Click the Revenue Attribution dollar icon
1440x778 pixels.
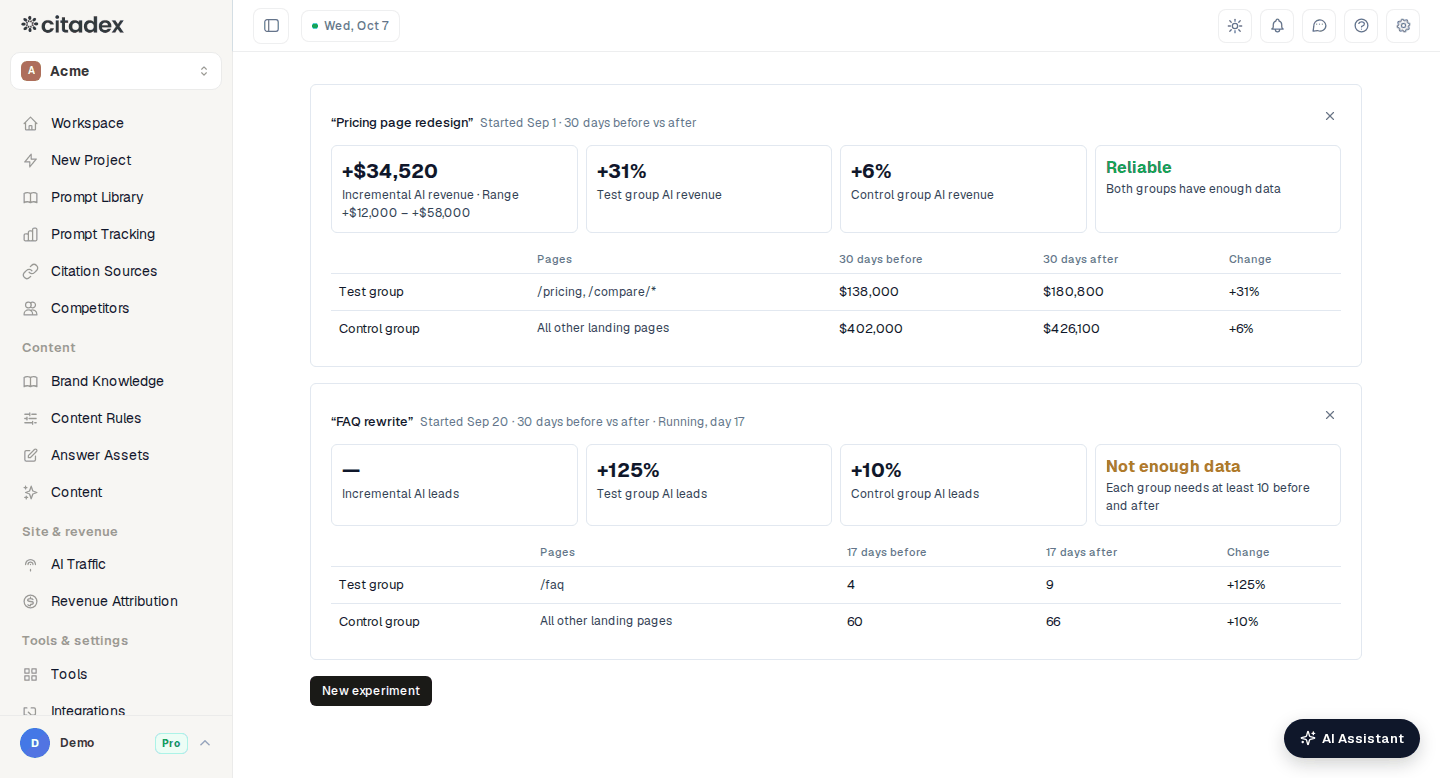31,601
